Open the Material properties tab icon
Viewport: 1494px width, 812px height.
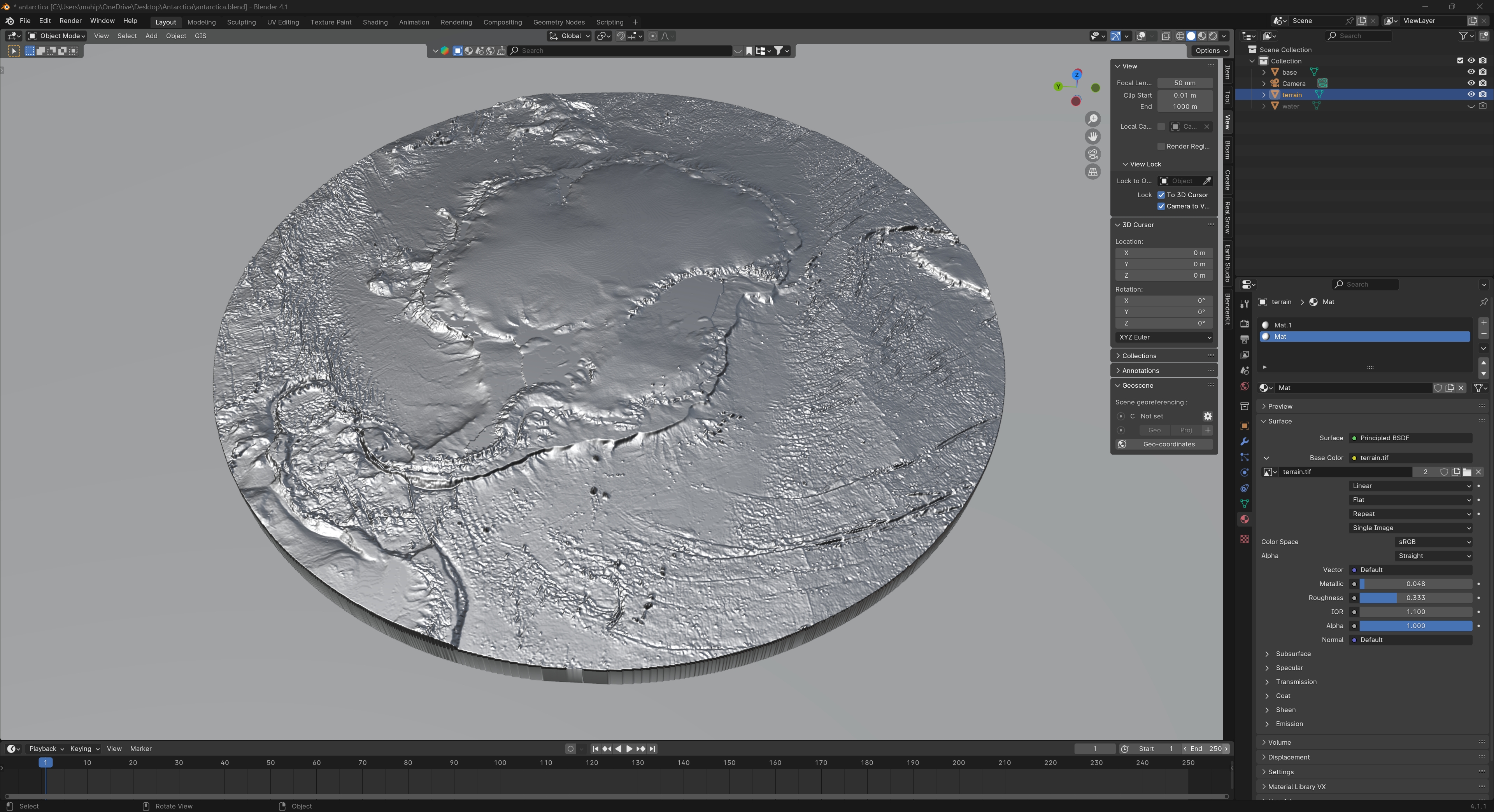pyautogui.click(x=1244, y=519)
